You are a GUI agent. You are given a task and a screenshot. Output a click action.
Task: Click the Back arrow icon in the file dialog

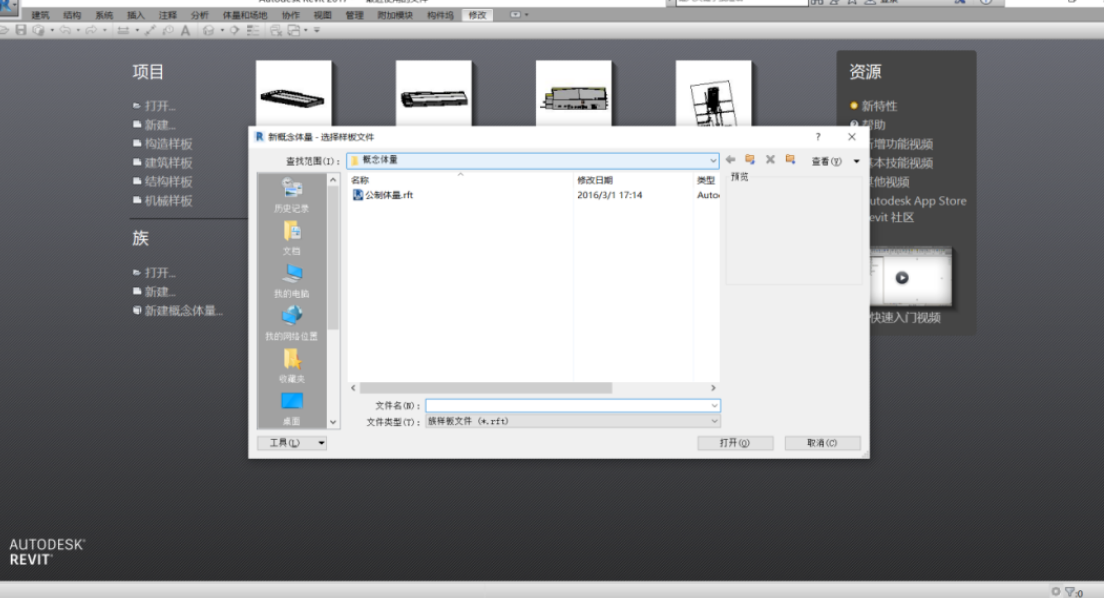tap(731, 160)
